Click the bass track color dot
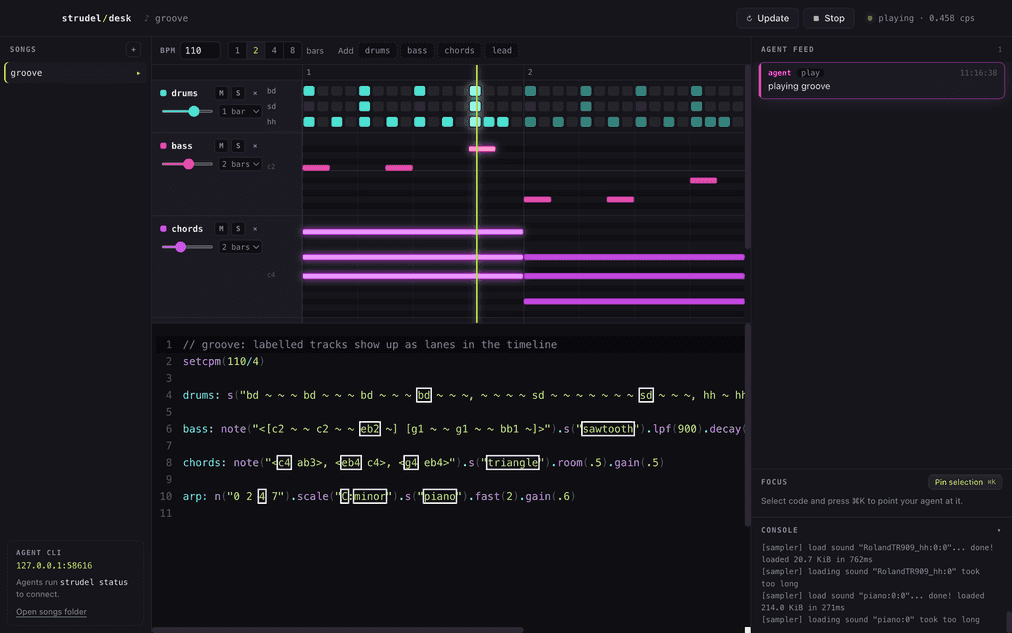Viewport: 1012px width, 633px height. 163,146
